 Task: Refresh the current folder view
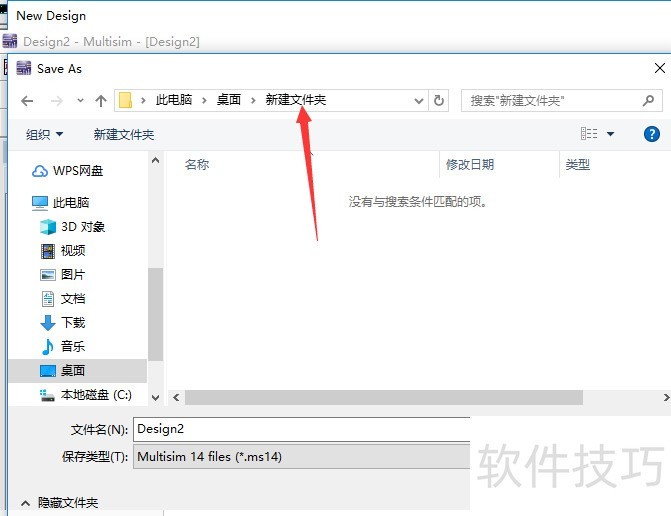[x=439, y=101]
